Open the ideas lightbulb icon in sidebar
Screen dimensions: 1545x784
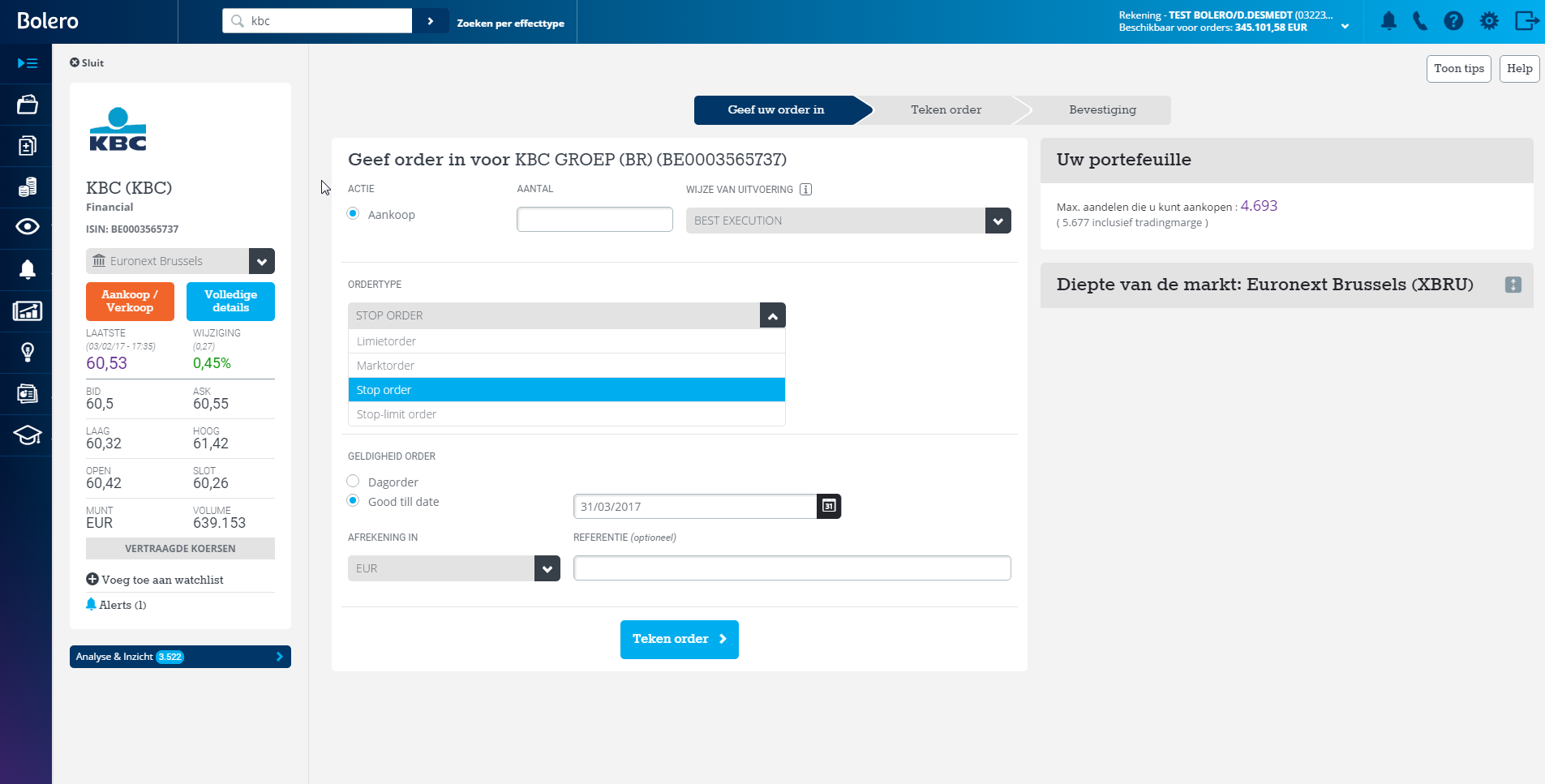(27, 352)
